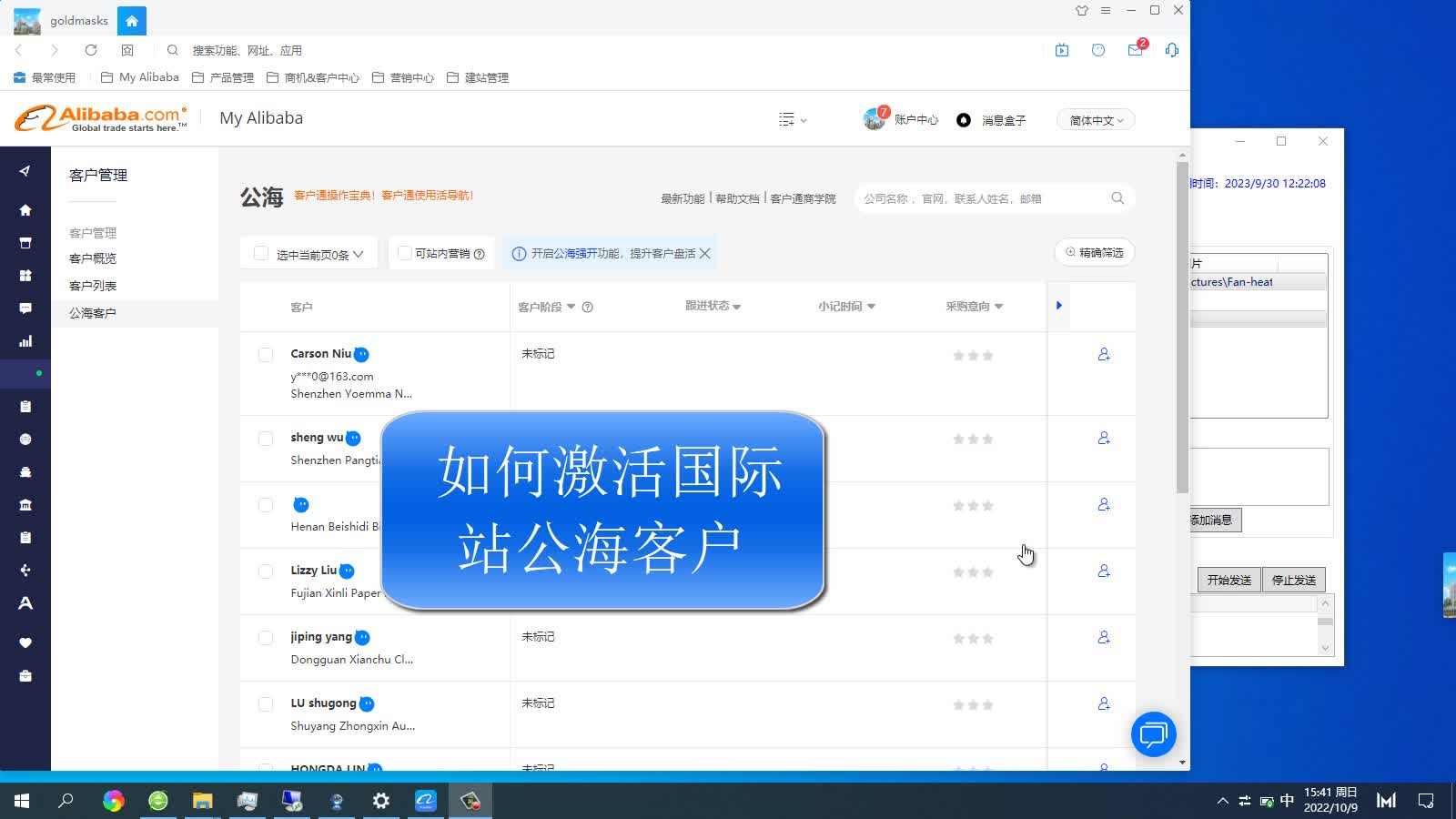The image size is (1456, 819).
Task: Open the 跟进状态 column filter dropdown
Action: (737, 307)
